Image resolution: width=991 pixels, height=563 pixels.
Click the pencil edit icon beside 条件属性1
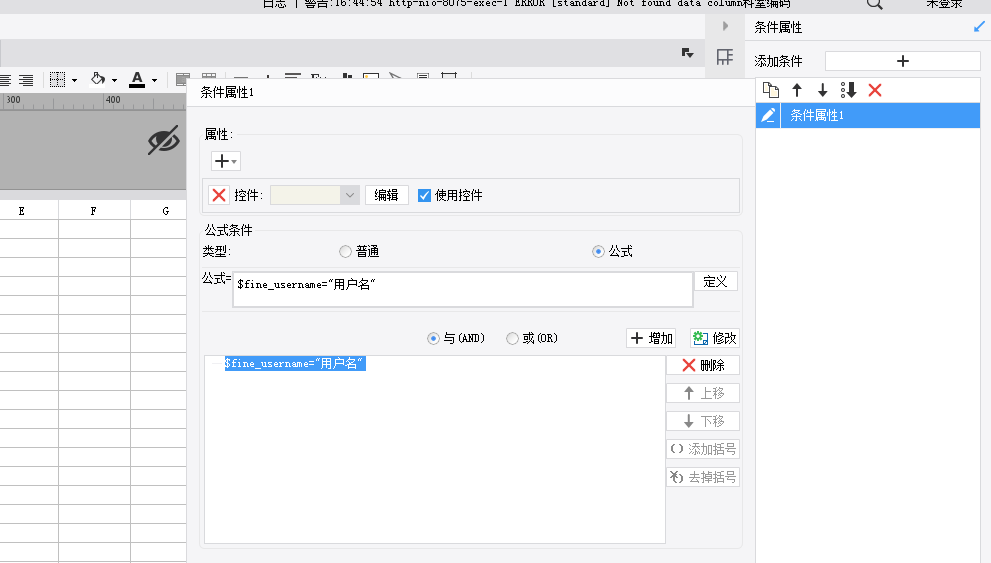[x=768, y=116]
